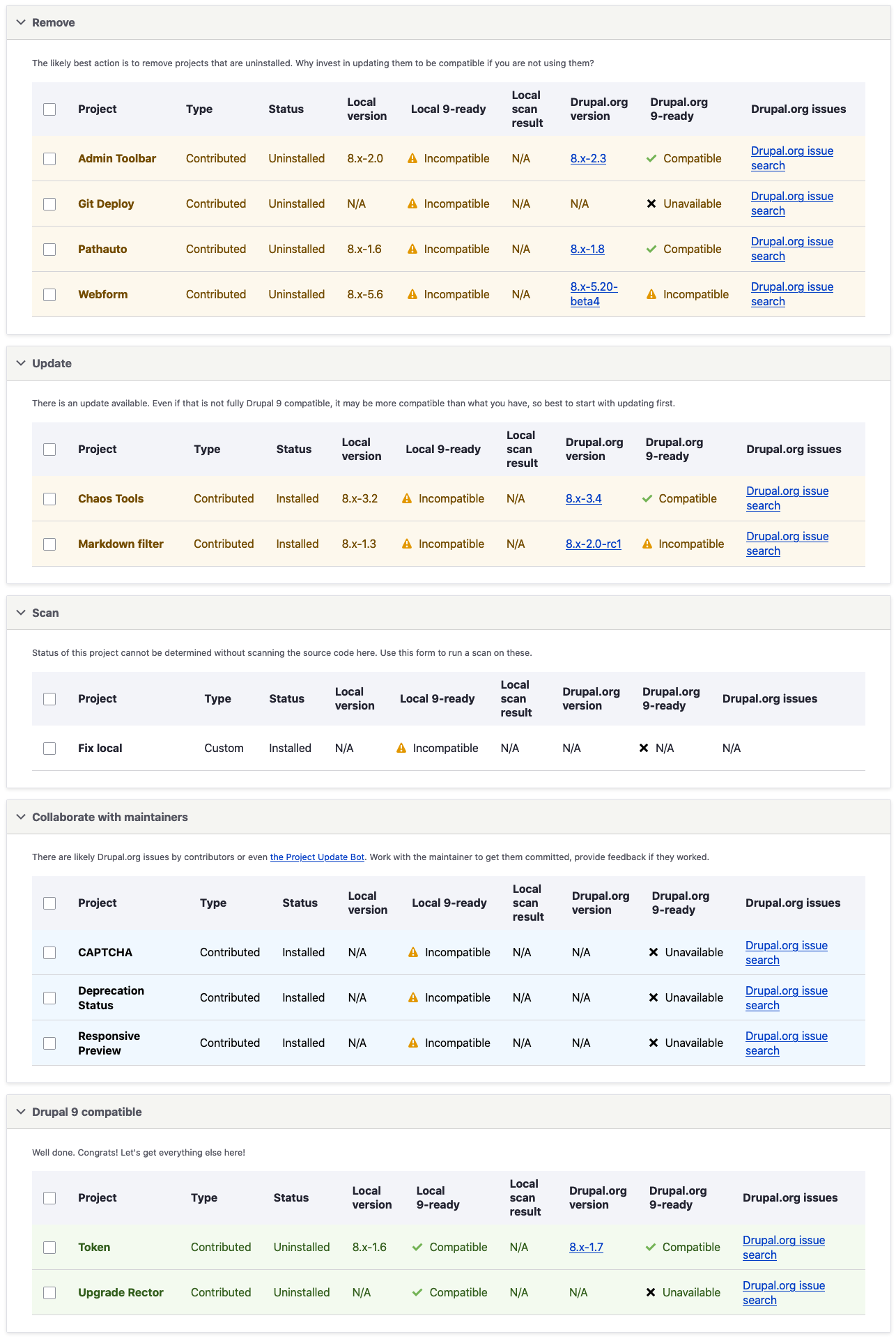The height and width of the screenshot is (1341, 896).
Task: Tick the Git Deploy row checkbox
Action: tap(49, 204)
